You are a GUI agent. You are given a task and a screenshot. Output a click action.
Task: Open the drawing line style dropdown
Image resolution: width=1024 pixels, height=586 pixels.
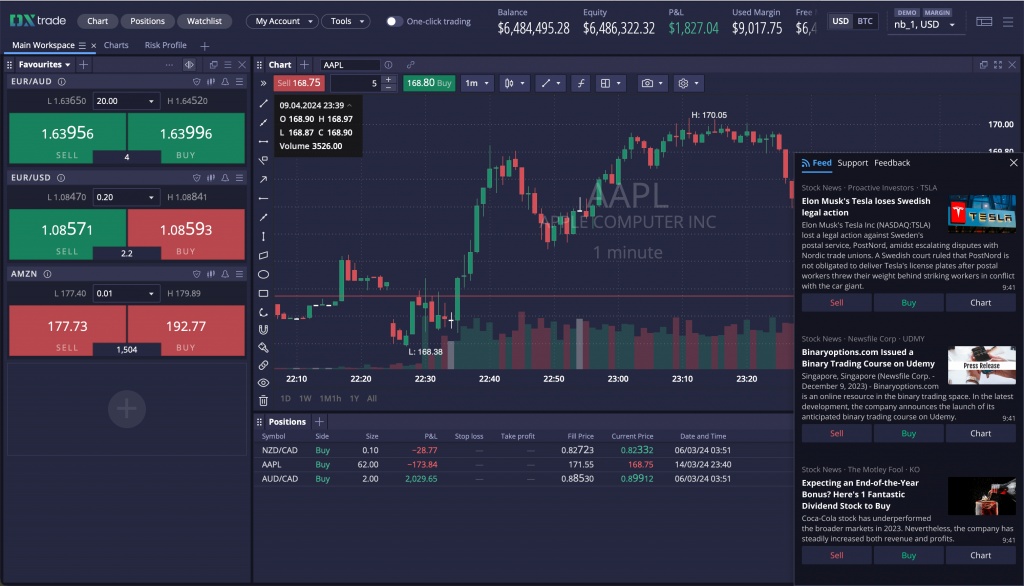[x=551, y=83]
